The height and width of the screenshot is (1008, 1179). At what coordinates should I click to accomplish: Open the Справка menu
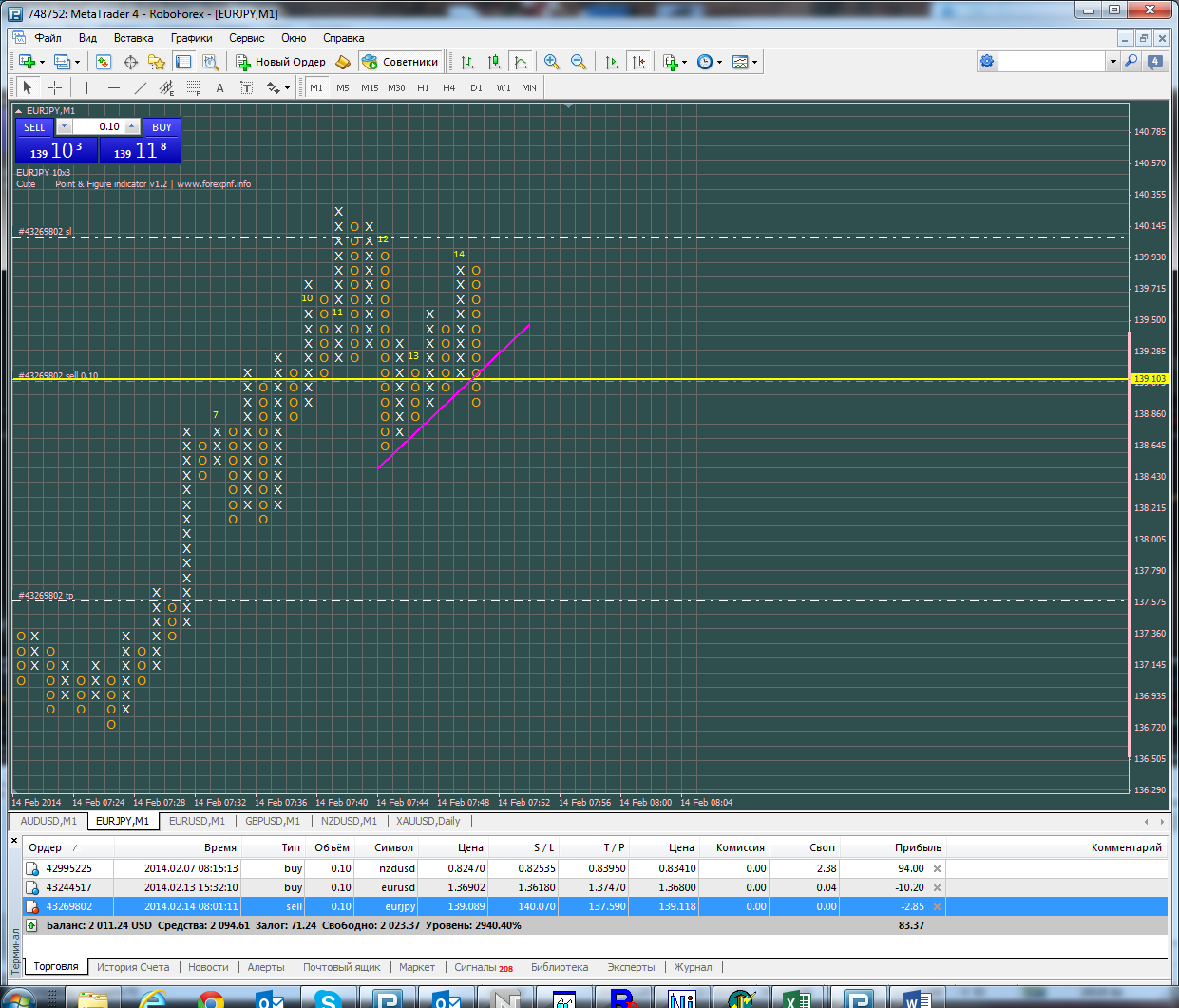coord(343,38)
